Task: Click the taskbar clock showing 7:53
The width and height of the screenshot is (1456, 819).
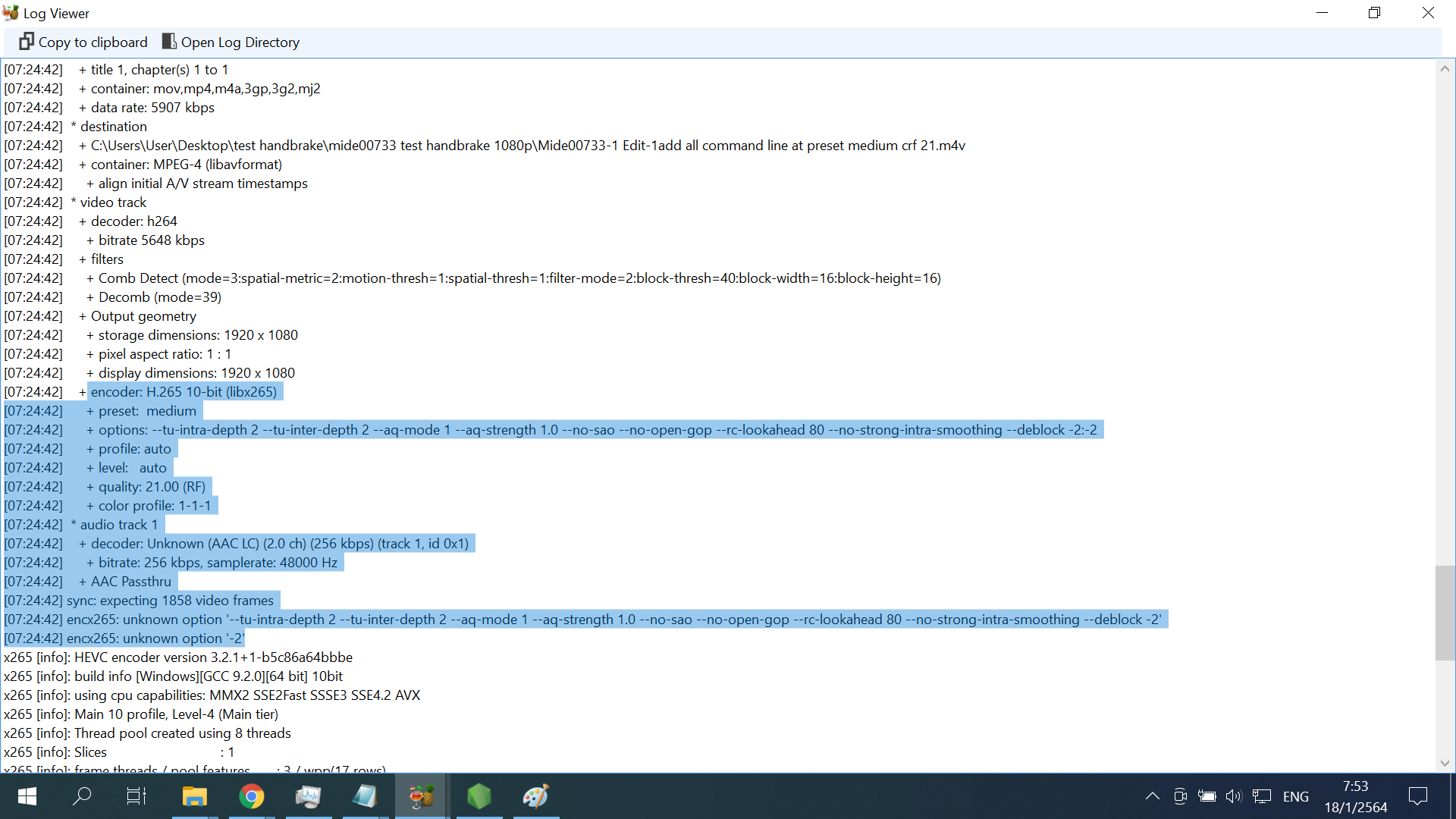Action: [x=1355, y=796]
